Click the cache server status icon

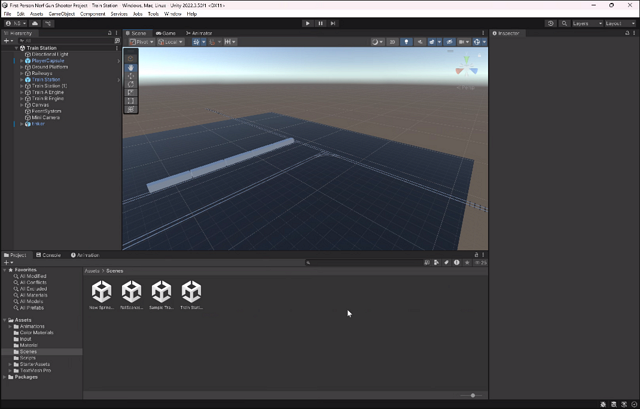point(613,404)
